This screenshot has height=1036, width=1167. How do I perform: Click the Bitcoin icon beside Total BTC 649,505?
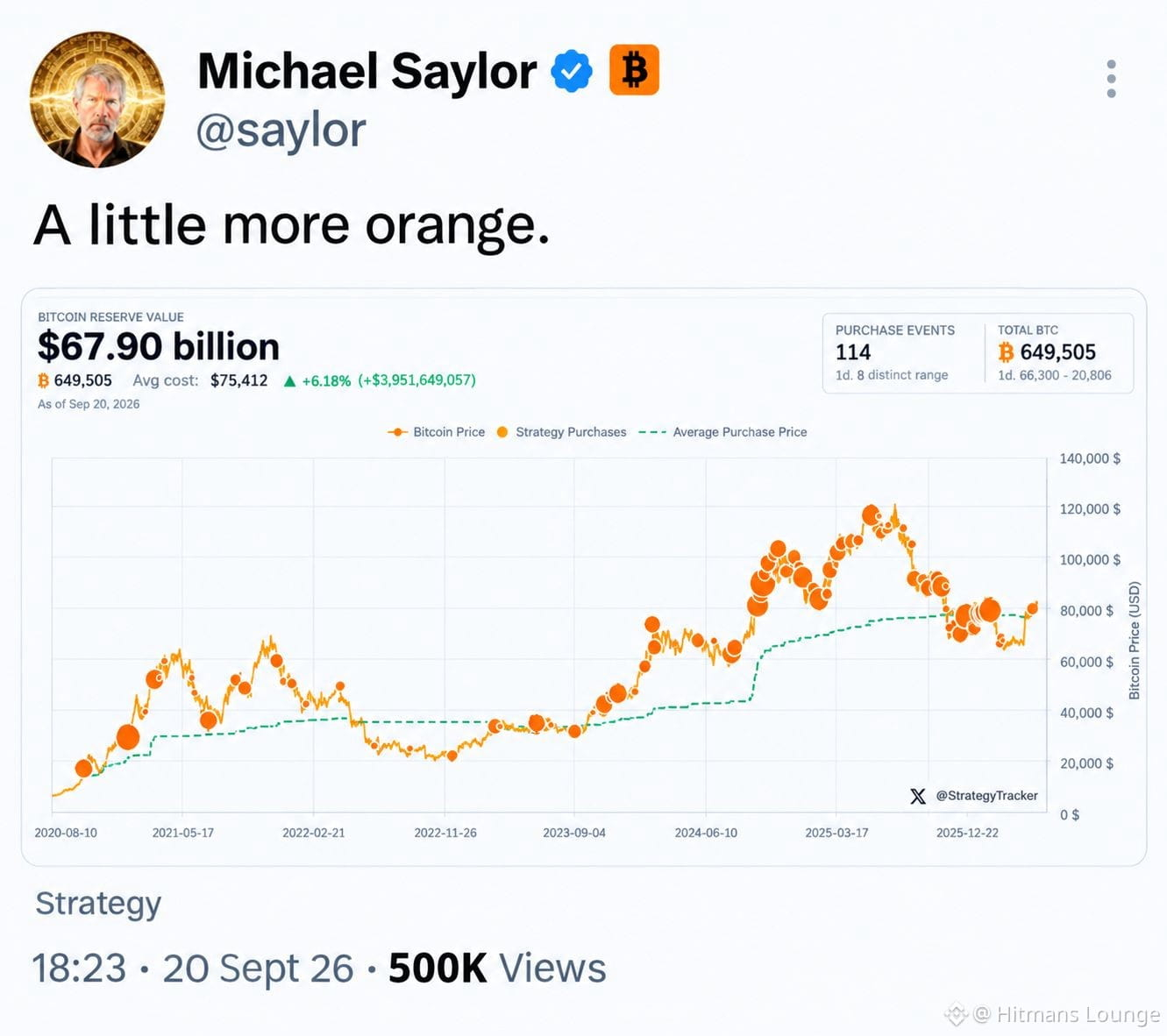click(1006, 352)
